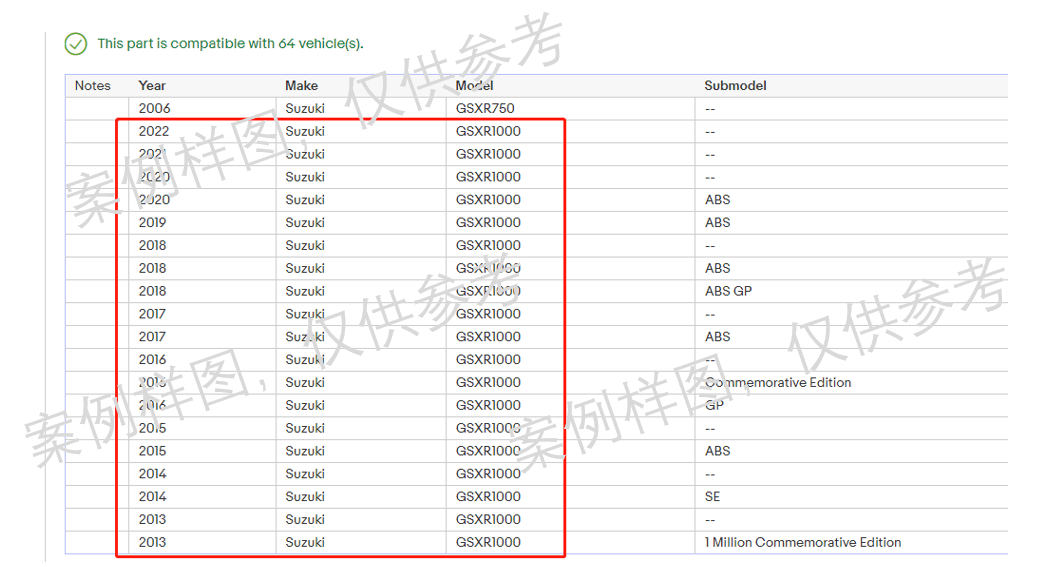Click ABS submodel in the 2019 row

coord(718,223)
